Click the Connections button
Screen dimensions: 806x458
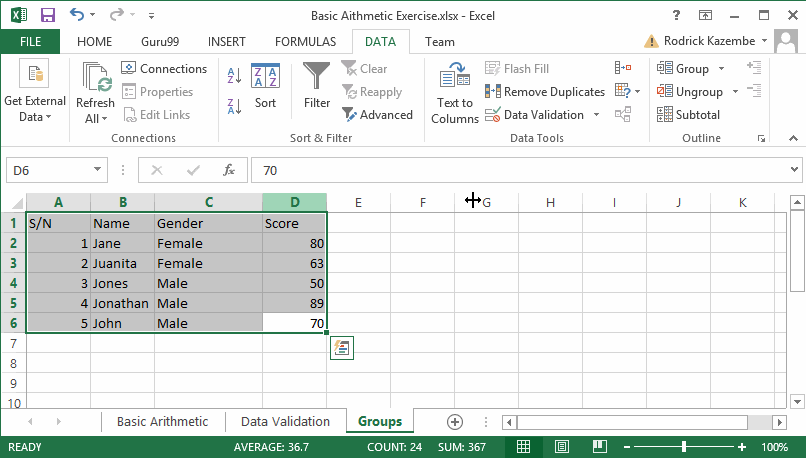pyautogui.click(x=164, y=69)
